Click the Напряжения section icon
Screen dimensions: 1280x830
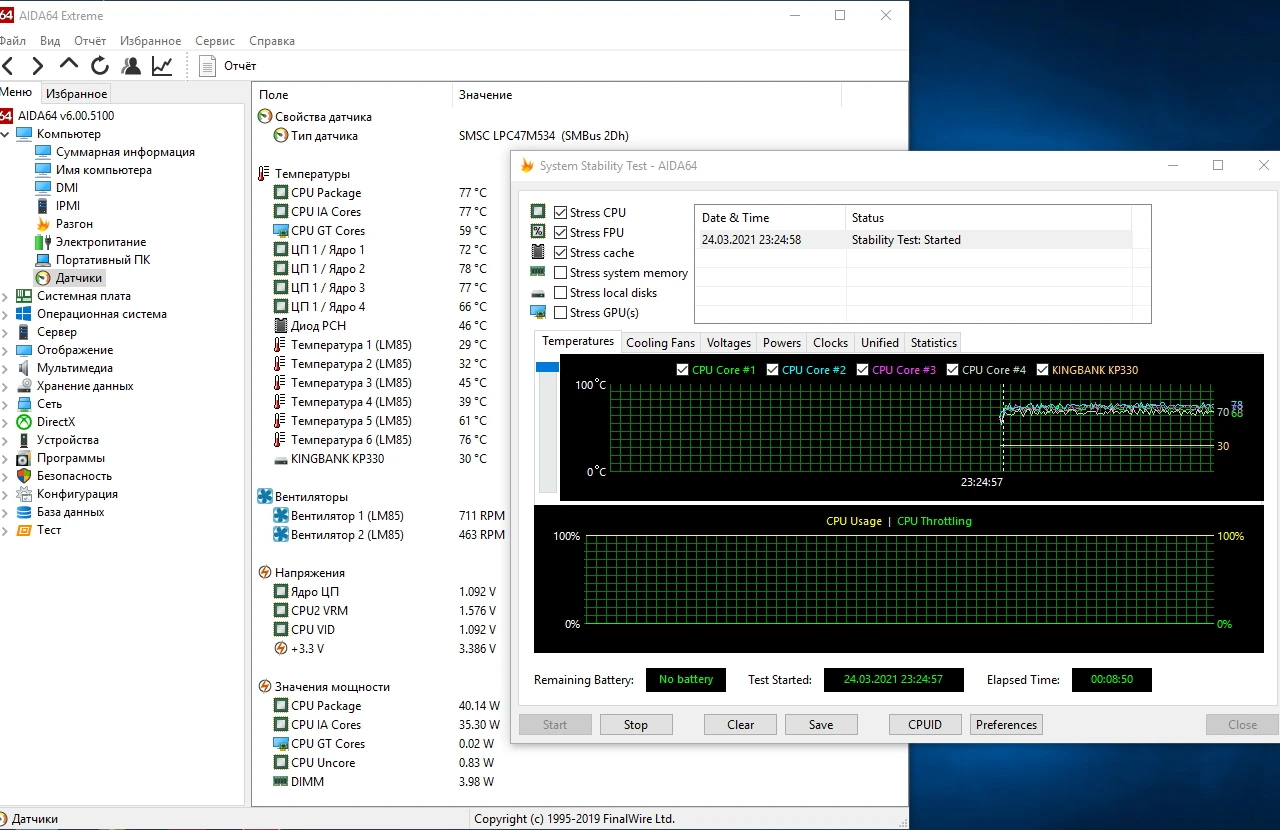click(x=265, y=573)
